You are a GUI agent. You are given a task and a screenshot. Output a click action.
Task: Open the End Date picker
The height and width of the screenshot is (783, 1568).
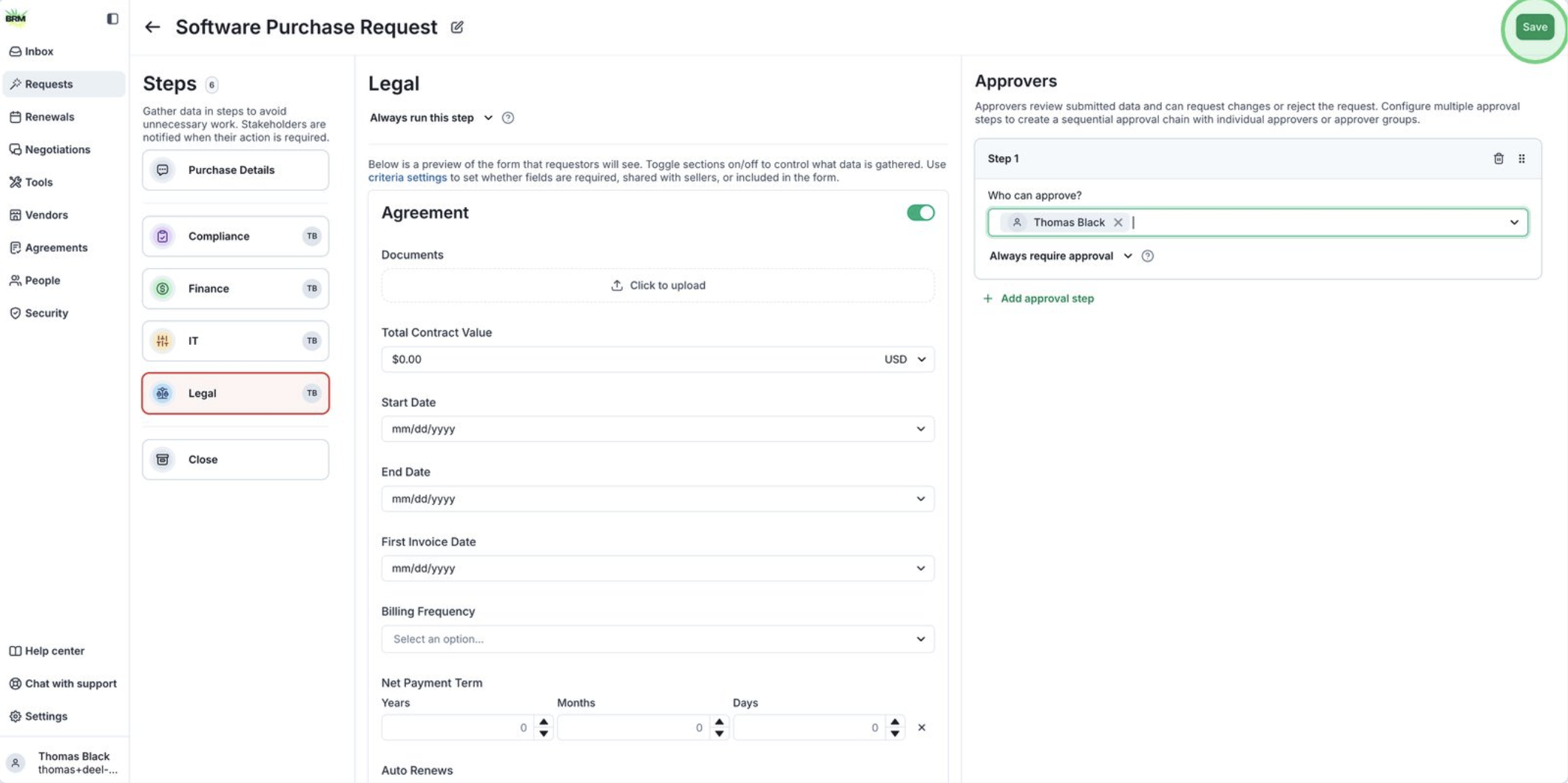[658, 499]
